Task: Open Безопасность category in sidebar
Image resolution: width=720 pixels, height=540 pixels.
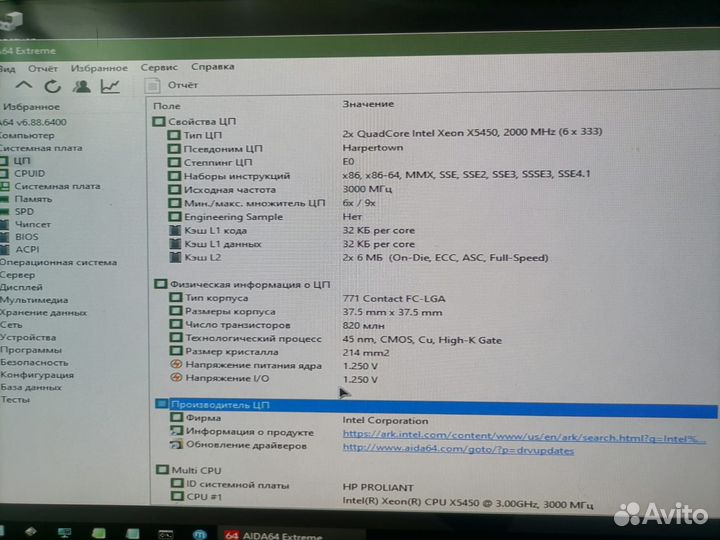Action: [34, 362]
